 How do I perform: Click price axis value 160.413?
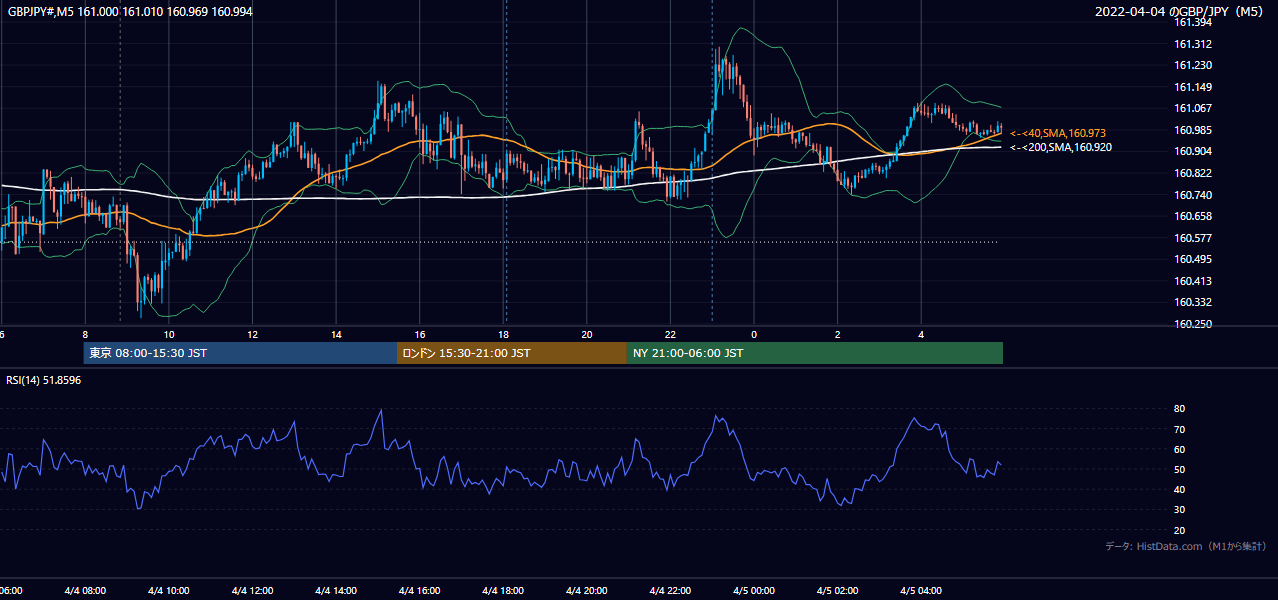(x=1193, y=281)
